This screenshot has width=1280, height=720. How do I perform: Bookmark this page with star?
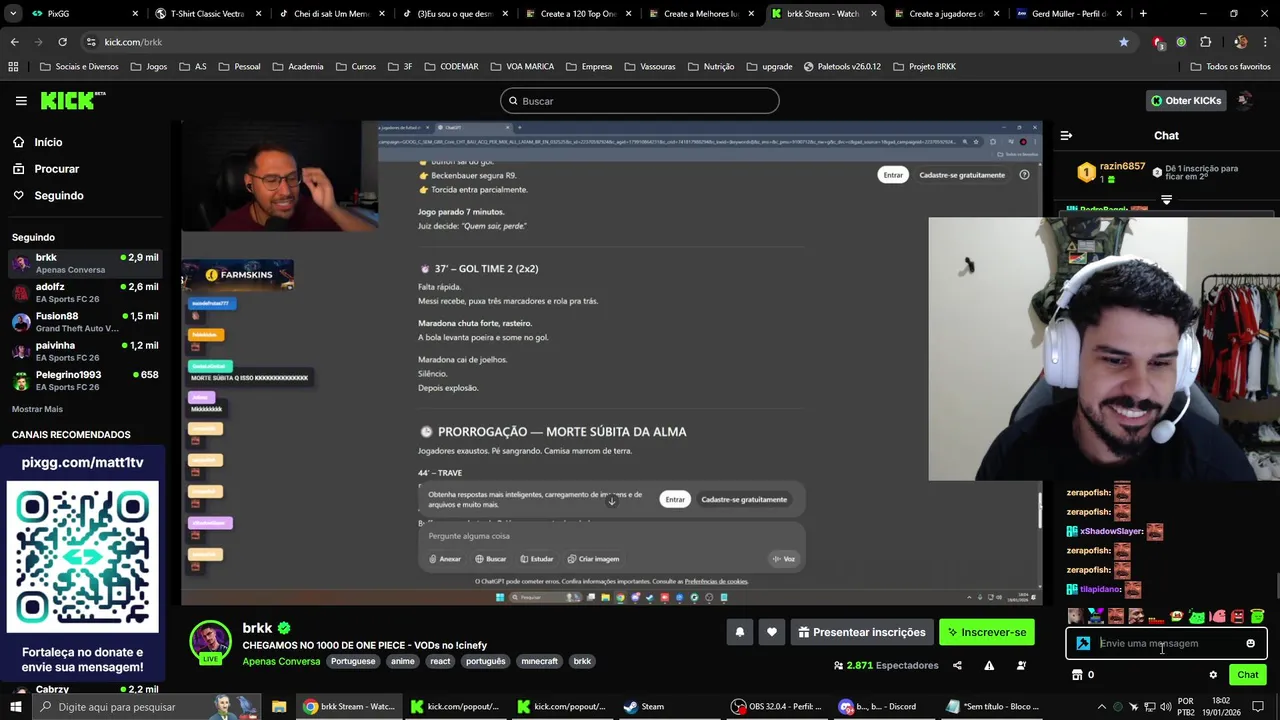[x=1124, y=42]
